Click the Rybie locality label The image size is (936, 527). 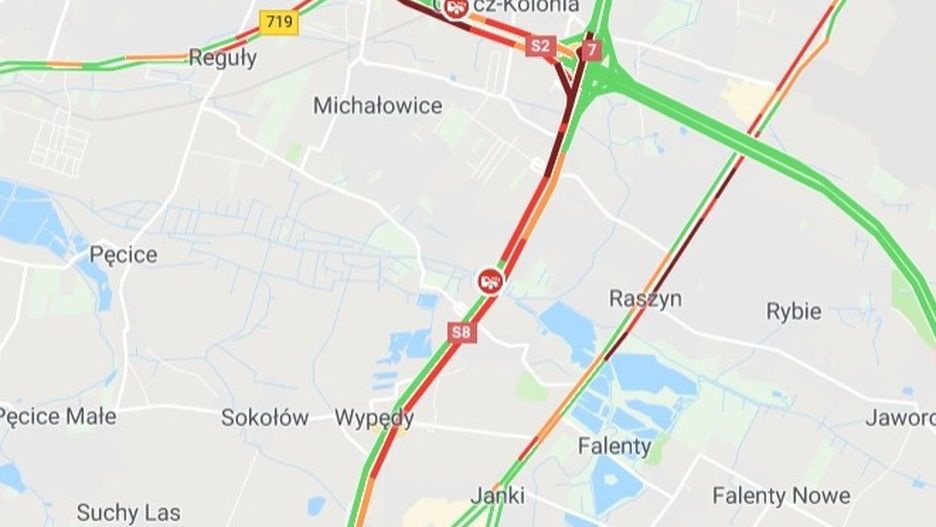coord(793,311)
